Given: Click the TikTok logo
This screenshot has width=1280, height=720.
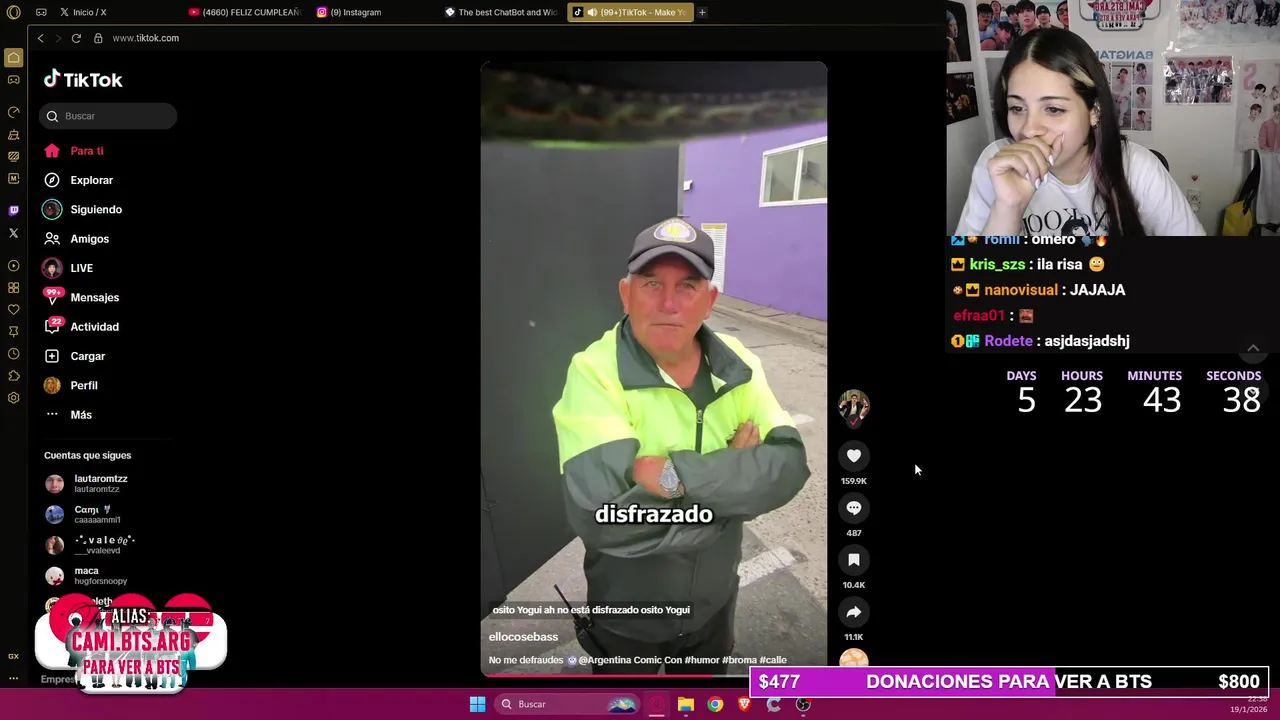Looking at the screenshot, I should tap(83, 80).
